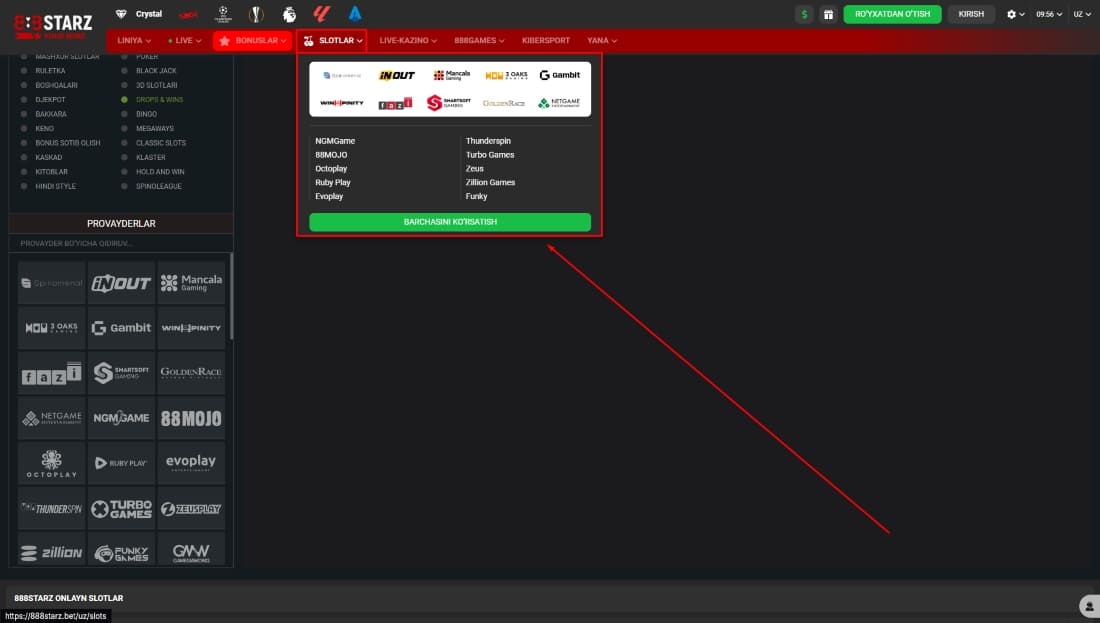Image resolution: width=1100 pixels, height=623 pixels.
Task: Select GoldenRace logo in dropdown panel
Action: (x=504, y=103)
